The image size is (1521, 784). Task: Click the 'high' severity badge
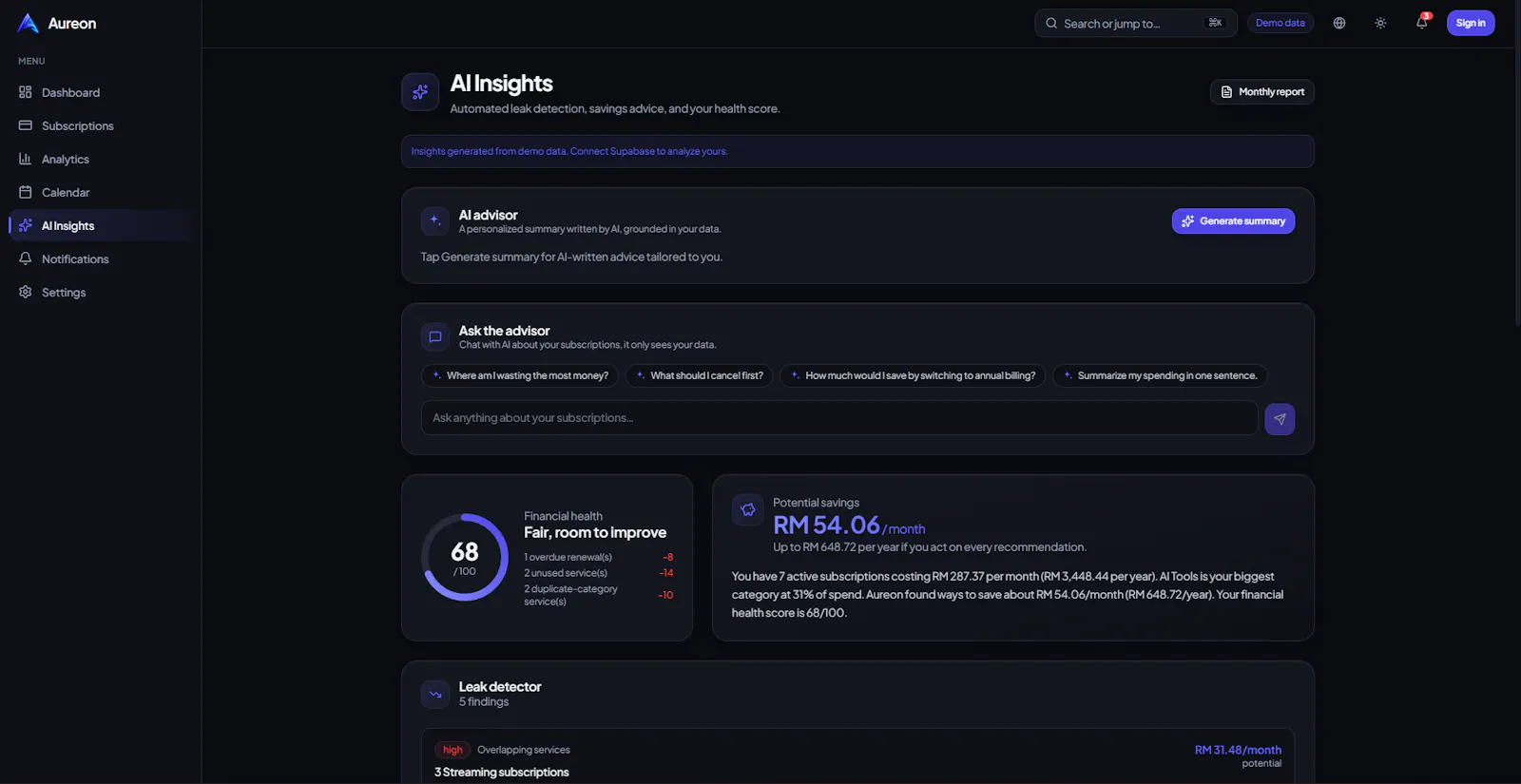(452, 750)
